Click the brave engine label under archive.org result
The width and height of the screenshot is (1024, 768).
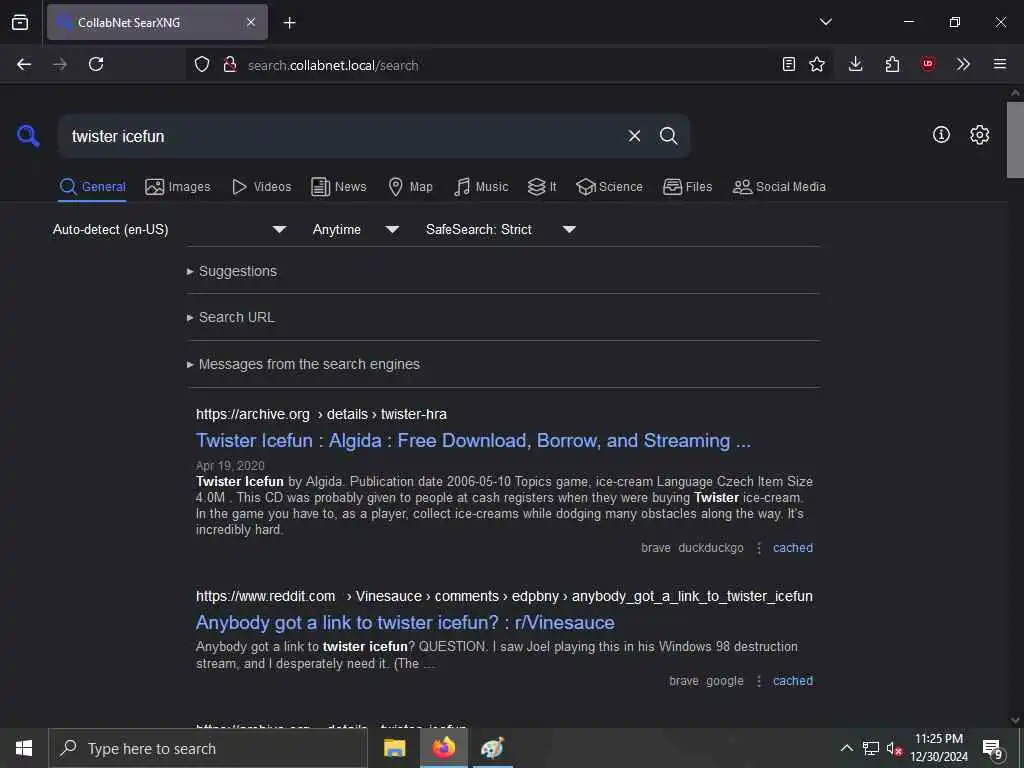click(x=656, y=548)
